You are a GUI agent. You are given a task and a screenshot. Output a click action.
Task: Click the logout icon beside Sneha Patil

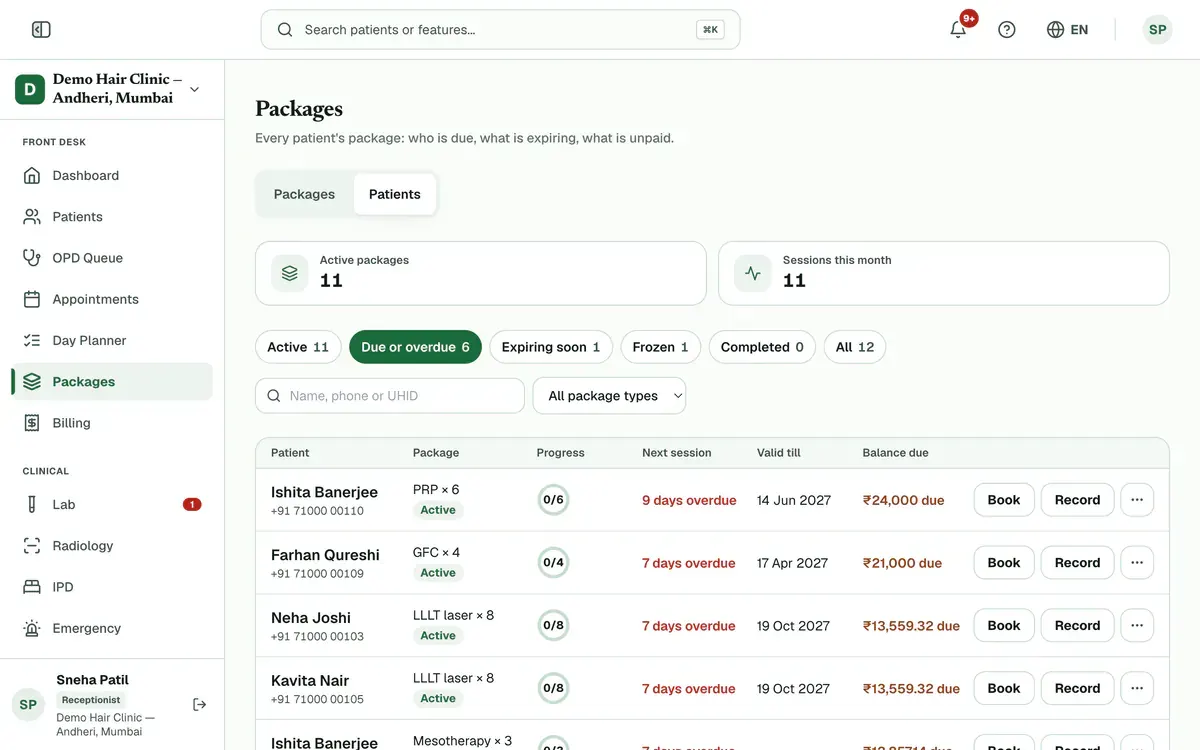click(x=199, y=705)
